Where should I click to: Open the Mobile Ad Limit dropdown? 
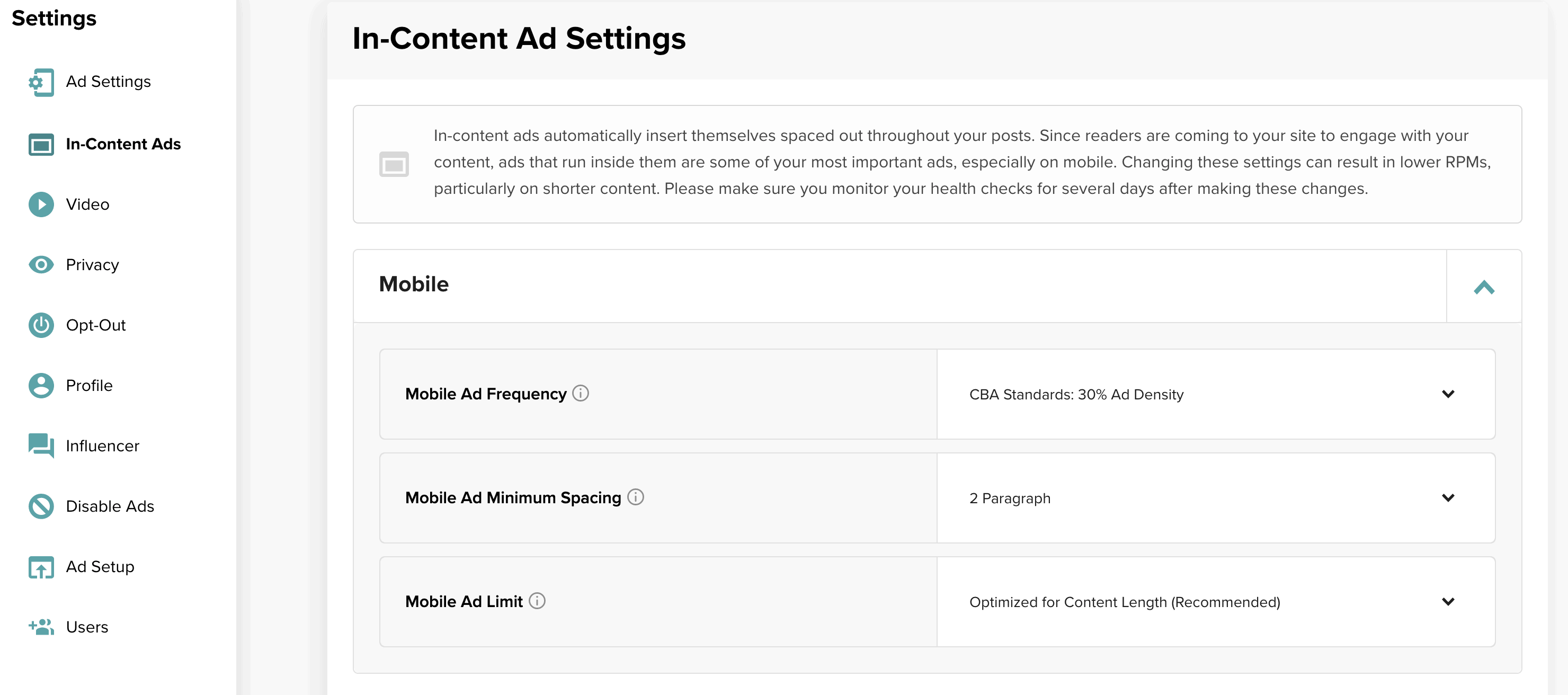pyautogui.click(x=1449, y=601)
